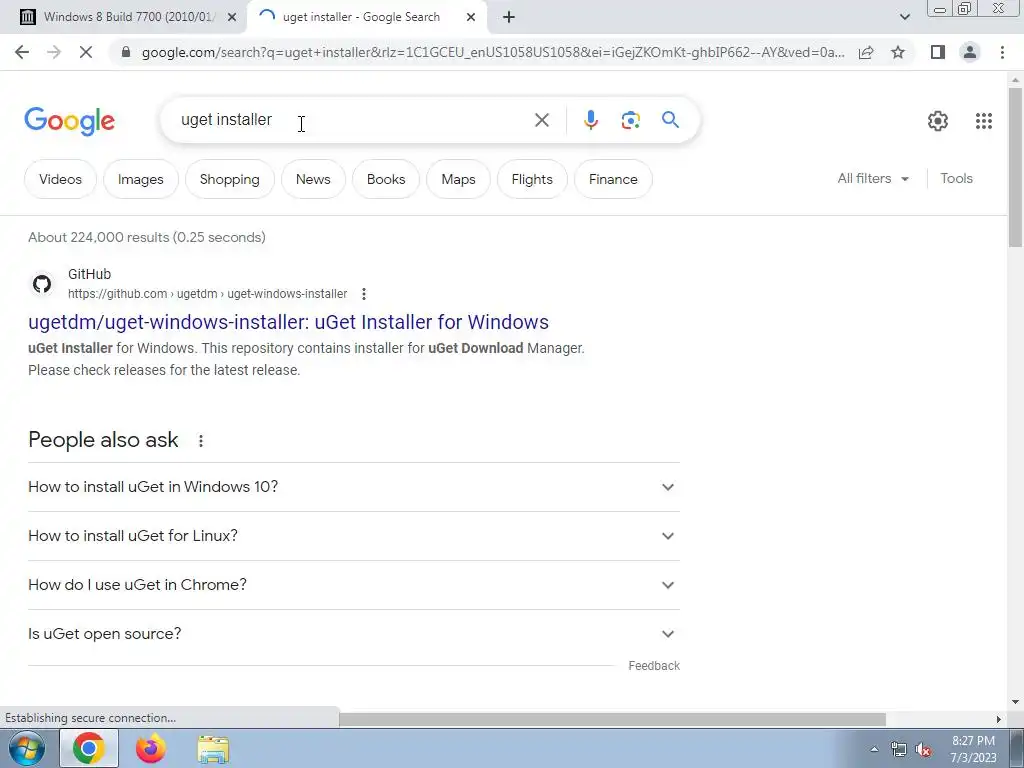The image size is (1024, 768).
Task: Search by voice microphone icon
Action: (x=590, y=120)
